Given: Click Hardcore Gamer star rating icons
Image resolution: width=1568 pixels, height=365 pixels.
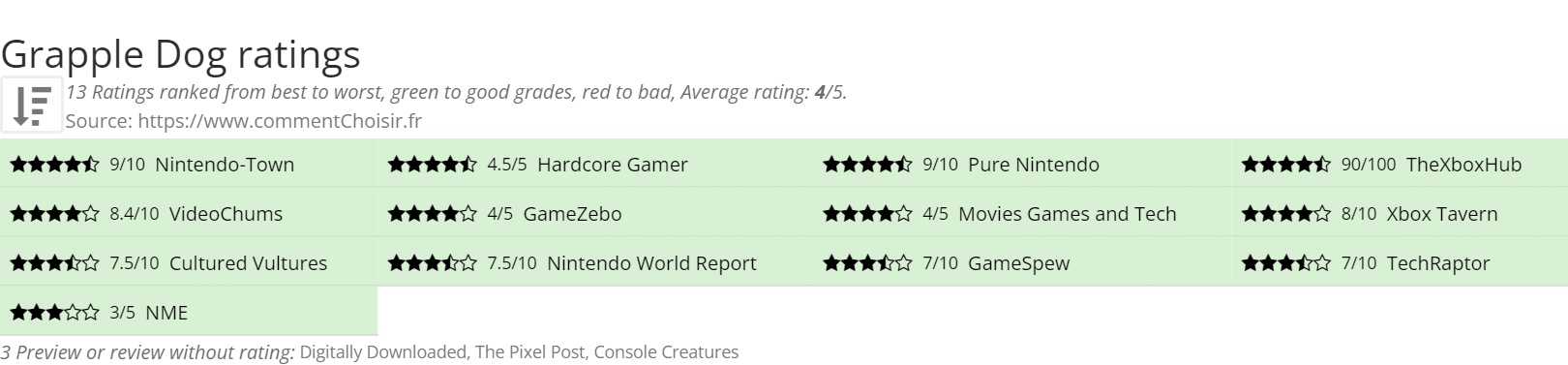Looking at the screenshot, I should [432, 165].
